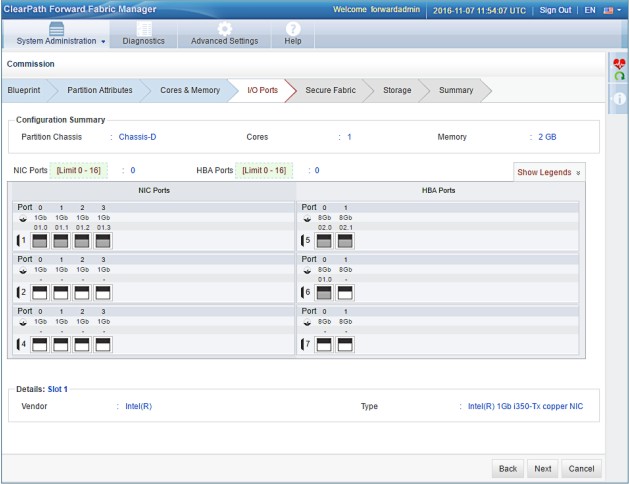Select NIC slot 1 port 0 icon
629x484 pixels.
[42, 241]
